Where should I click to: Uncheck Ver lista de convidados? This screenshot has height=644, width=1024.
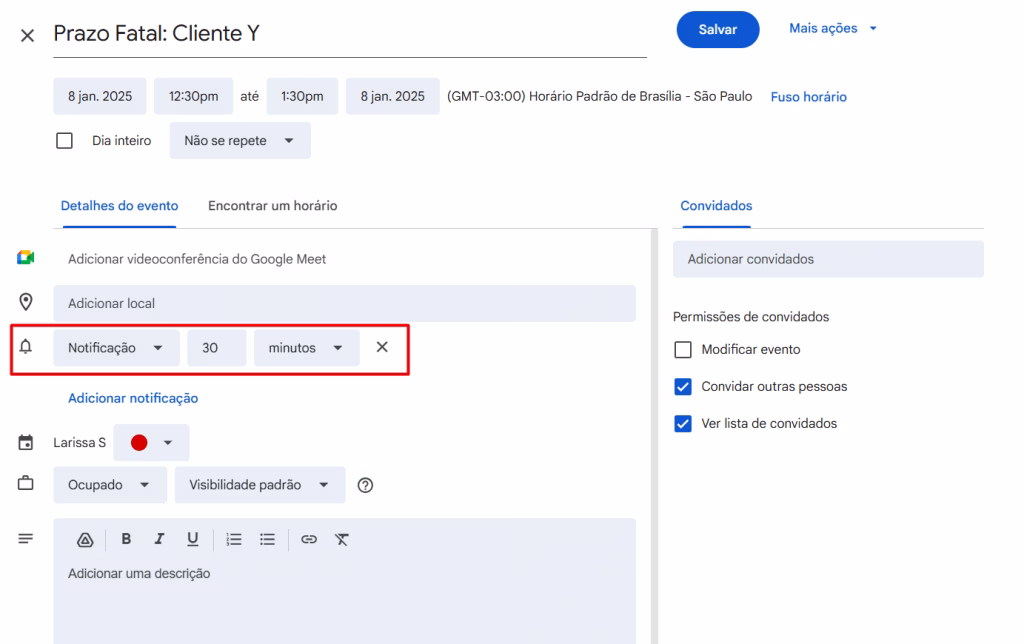pos(682,424)
